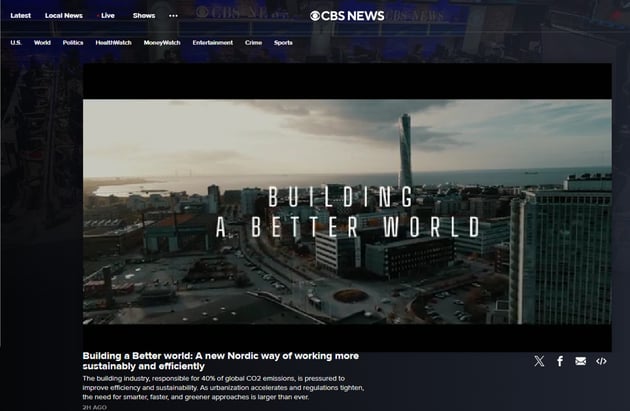Open Local News in the top nav
Viewport: 630px width, 411px height.
pos(64,16)
